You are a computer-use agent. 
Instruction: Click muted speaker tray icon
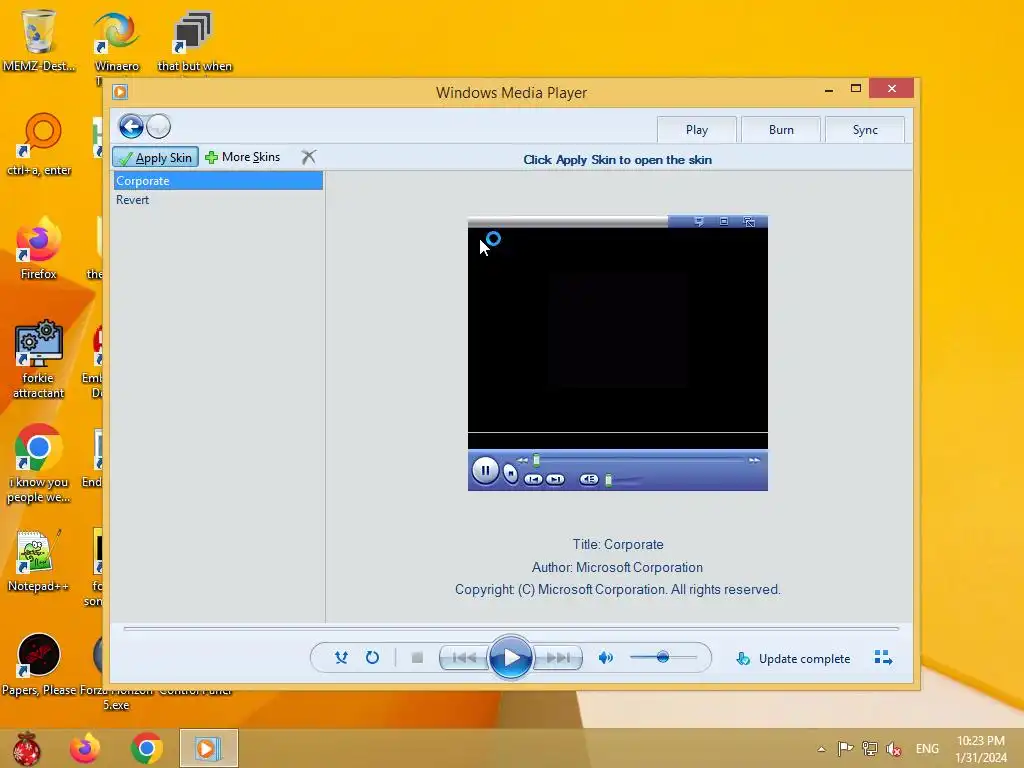[x=893, y=749]
